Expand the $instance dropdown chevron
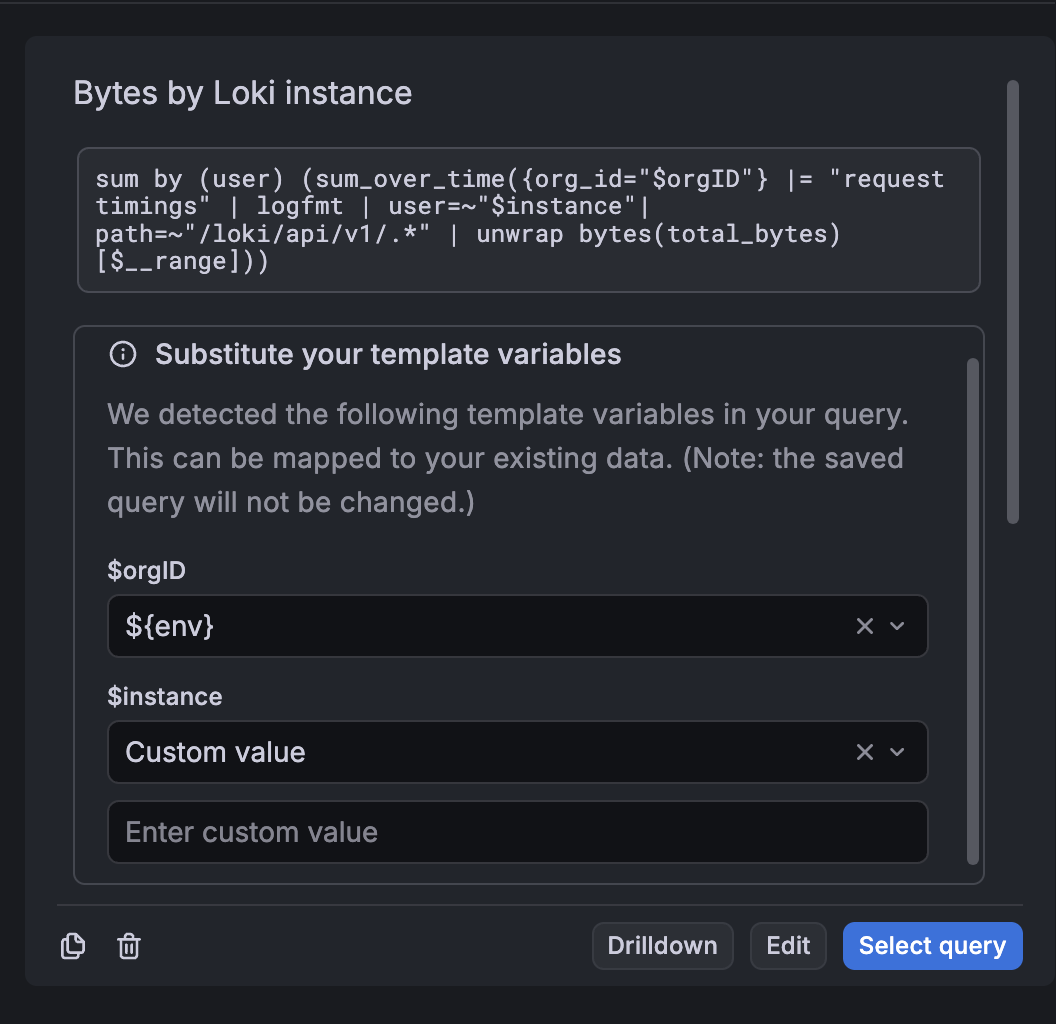The image size is (1056, 1024). click(897, 752)
